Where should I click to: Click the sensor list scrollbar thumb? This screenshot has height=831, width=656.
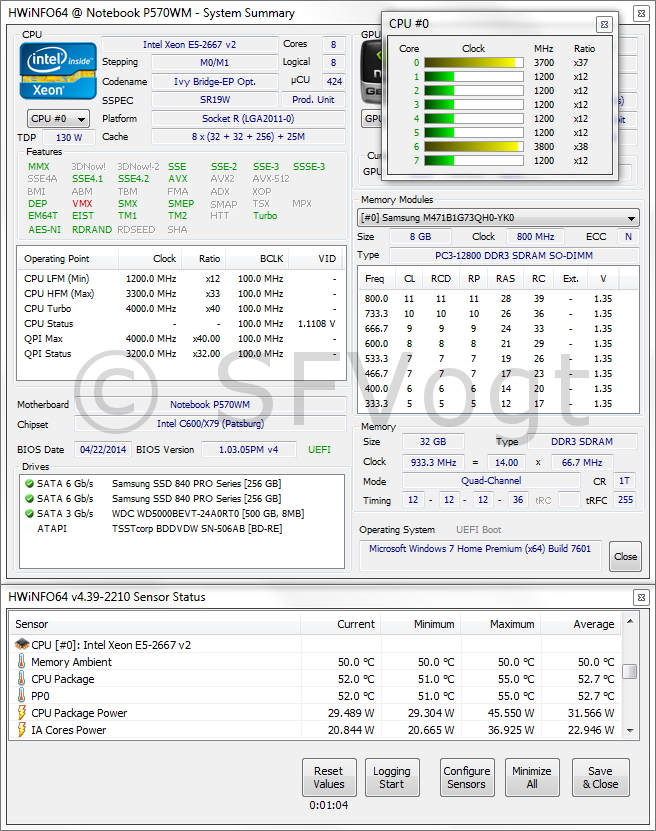click(x=630, y=671)
